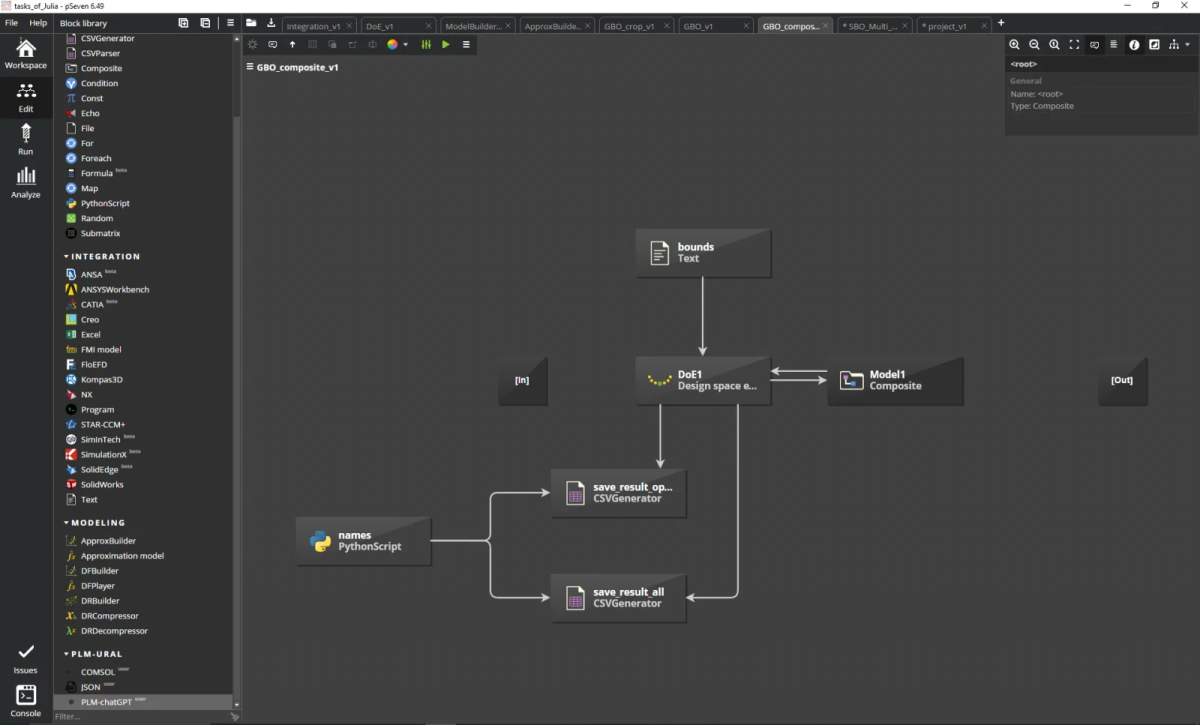Toggle the minimap overview icon
The width and height of the screenshot is (1200, 725).
click(1154, 44)
